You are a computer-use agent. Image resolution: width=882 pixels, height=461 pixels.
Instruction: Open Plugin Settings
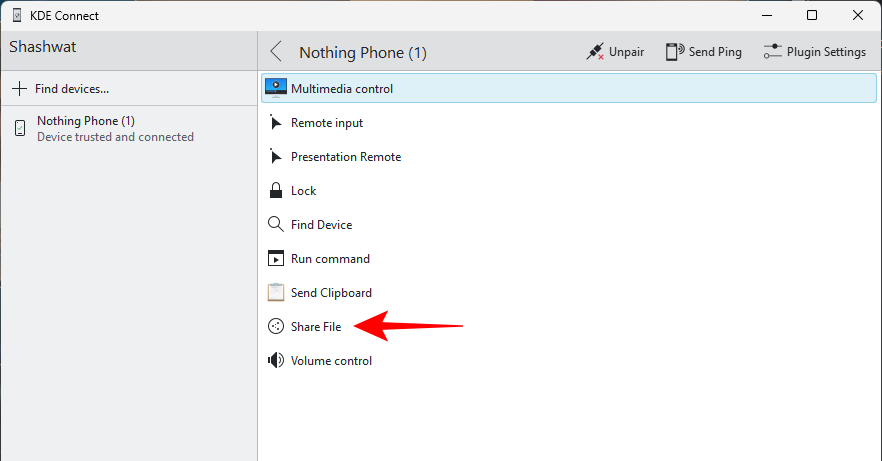pyautogui.click(x=814, y=52)
